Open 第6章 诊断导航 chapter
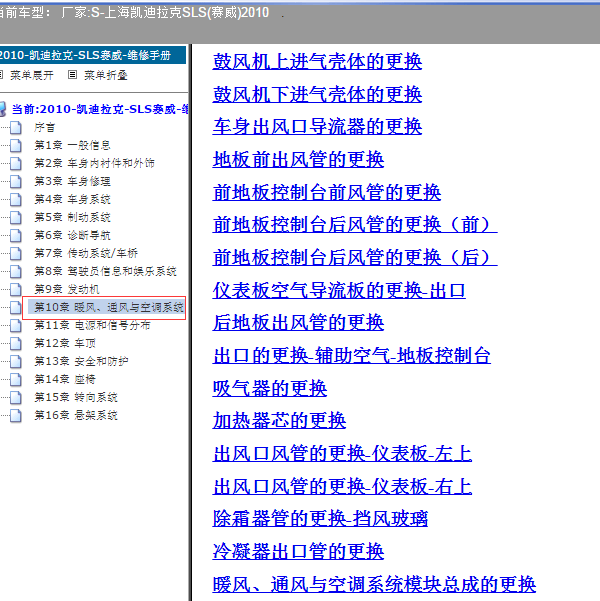 tap(72, 235)
